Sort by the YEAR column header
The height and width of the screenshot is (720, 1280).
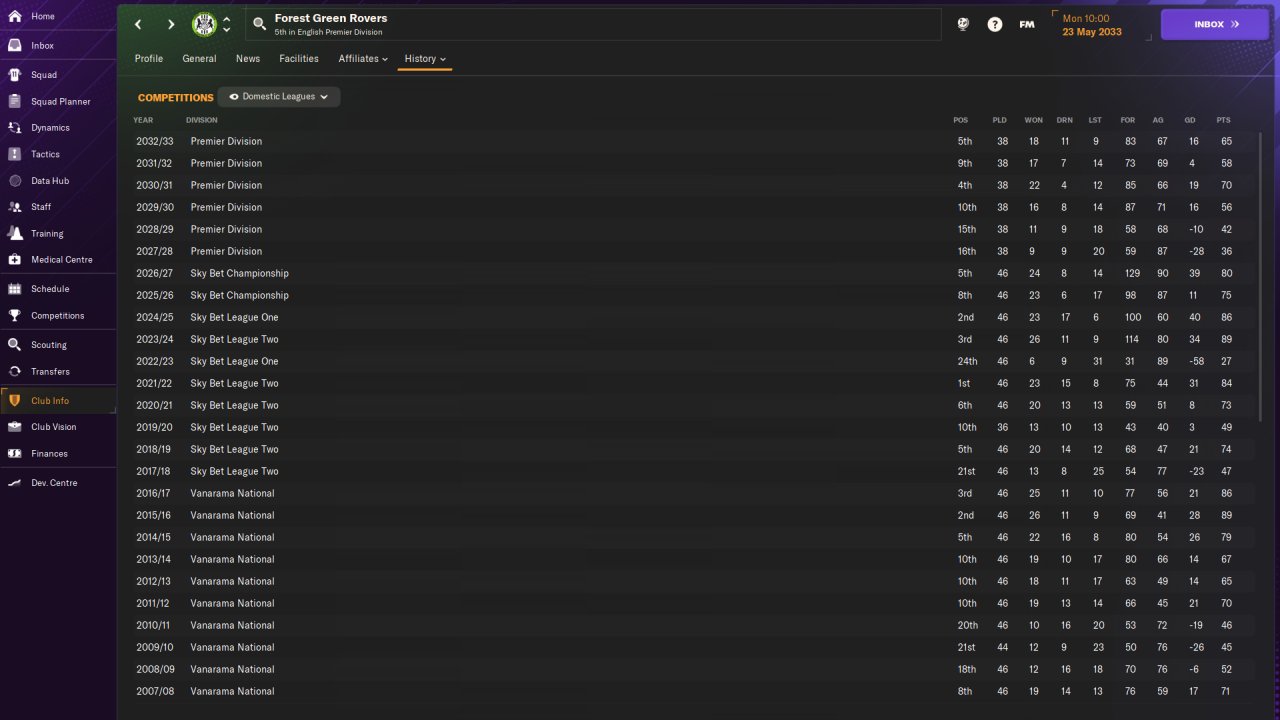tap(143, 120)
